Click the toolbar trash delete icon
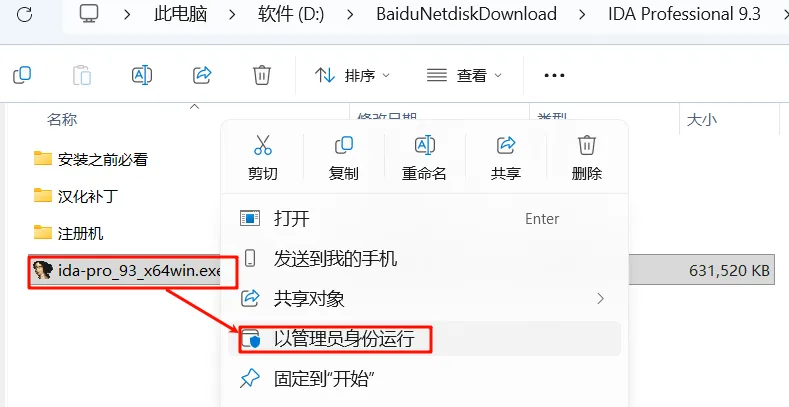 tap(262, 75)
